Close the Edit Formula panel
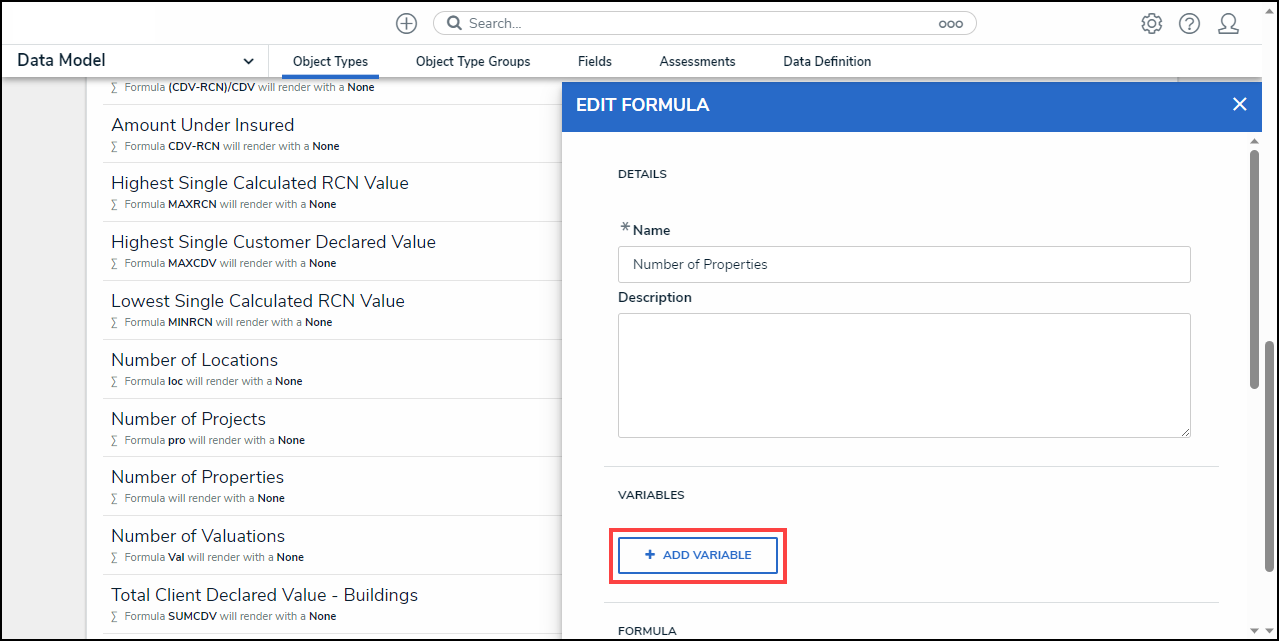The width and height of the screenshot is (1279, 641). tap(1239, 104)
